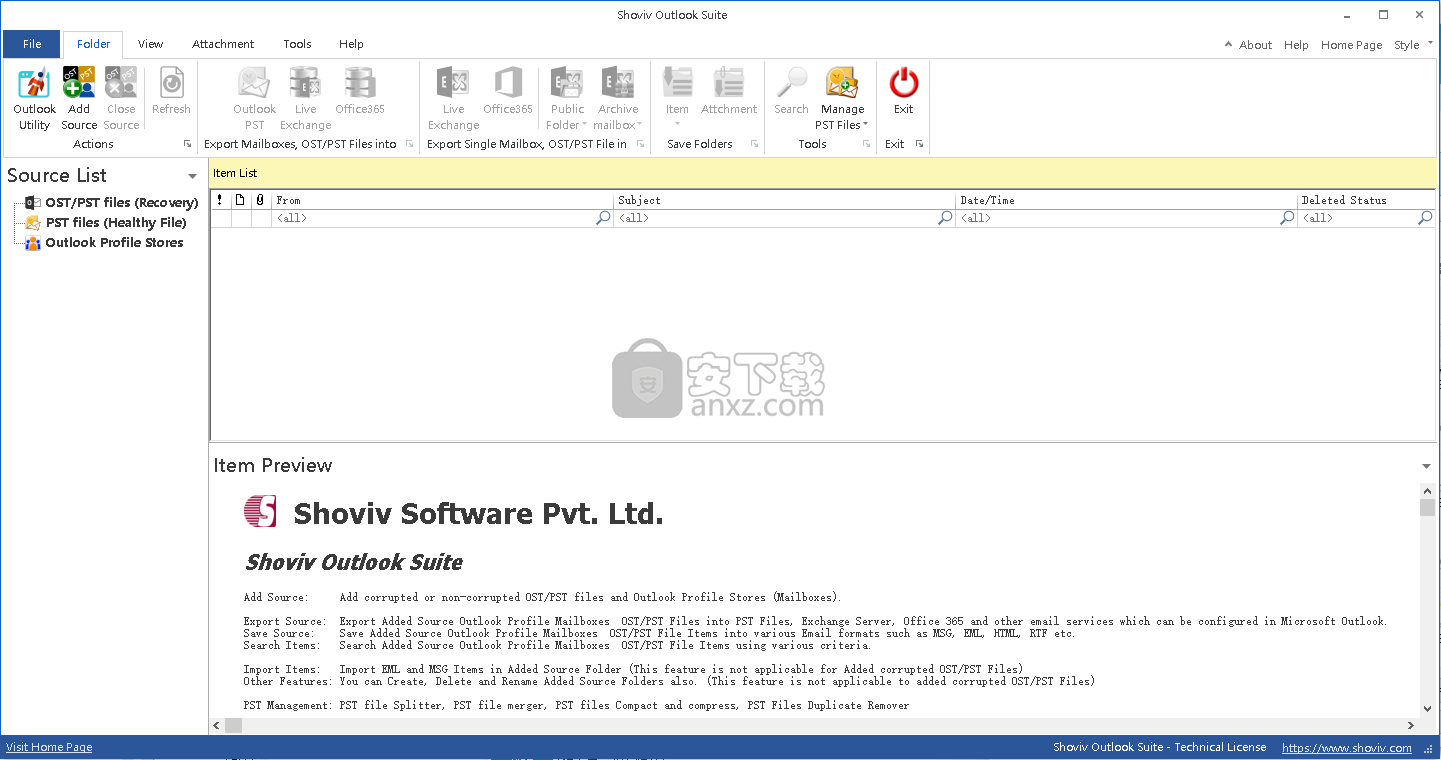1441x760 pixels.
Task: Expand the Tools group launcher
Action: (x=866, y=144)
